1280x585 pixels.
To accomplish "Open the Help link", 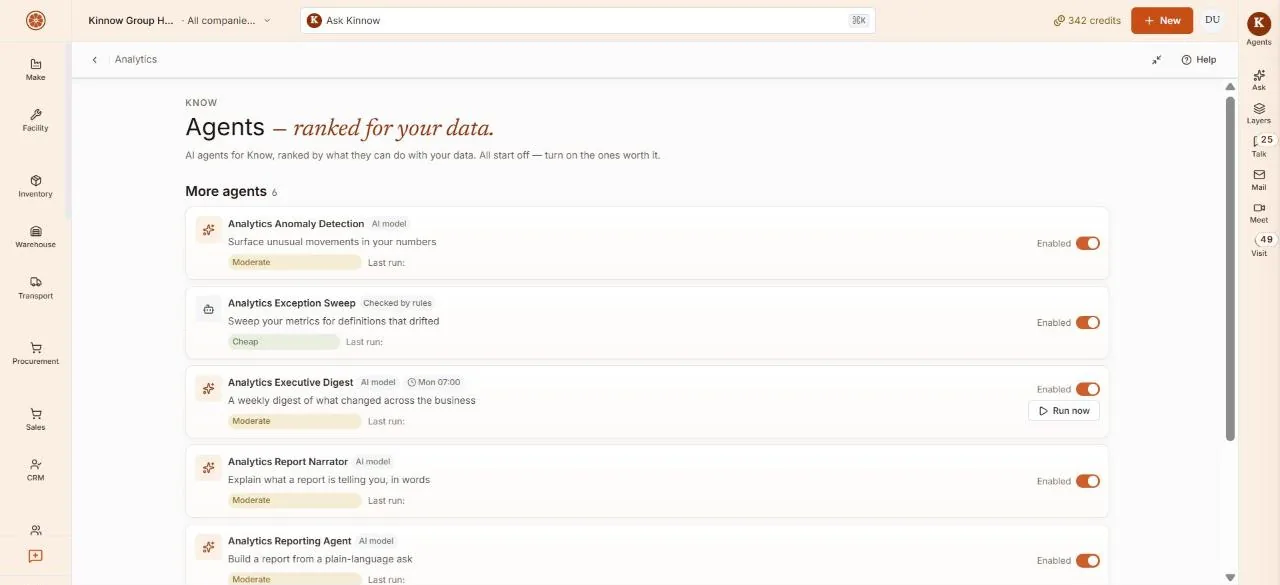I will click(1199, 60).
